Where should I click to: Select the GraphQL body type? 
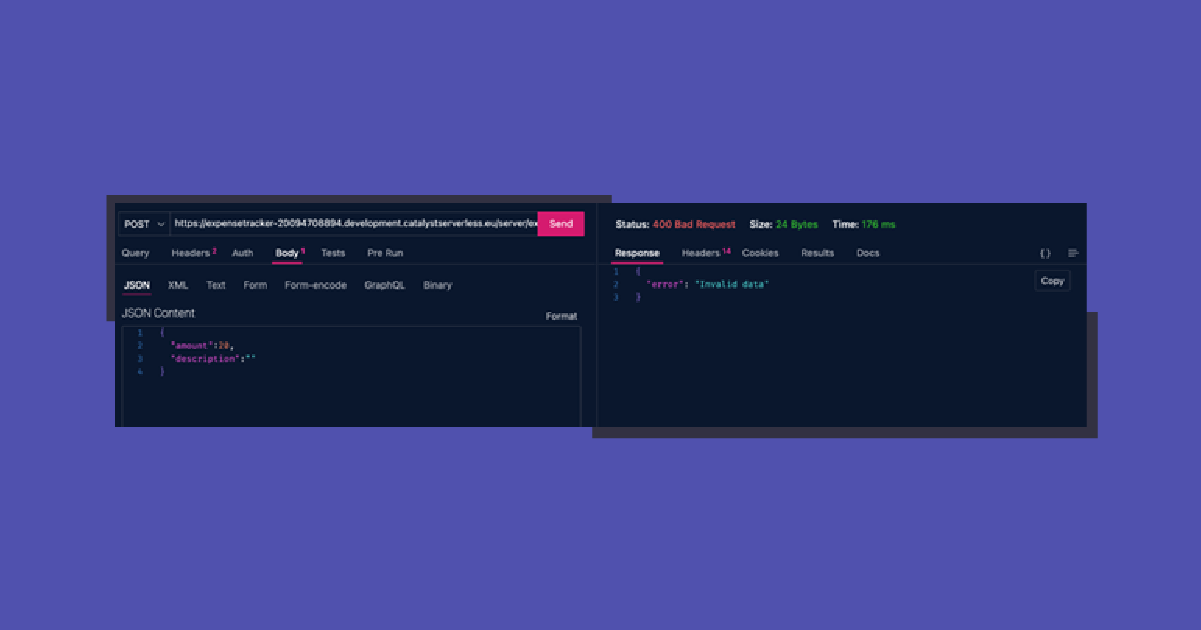click(385, 285)
